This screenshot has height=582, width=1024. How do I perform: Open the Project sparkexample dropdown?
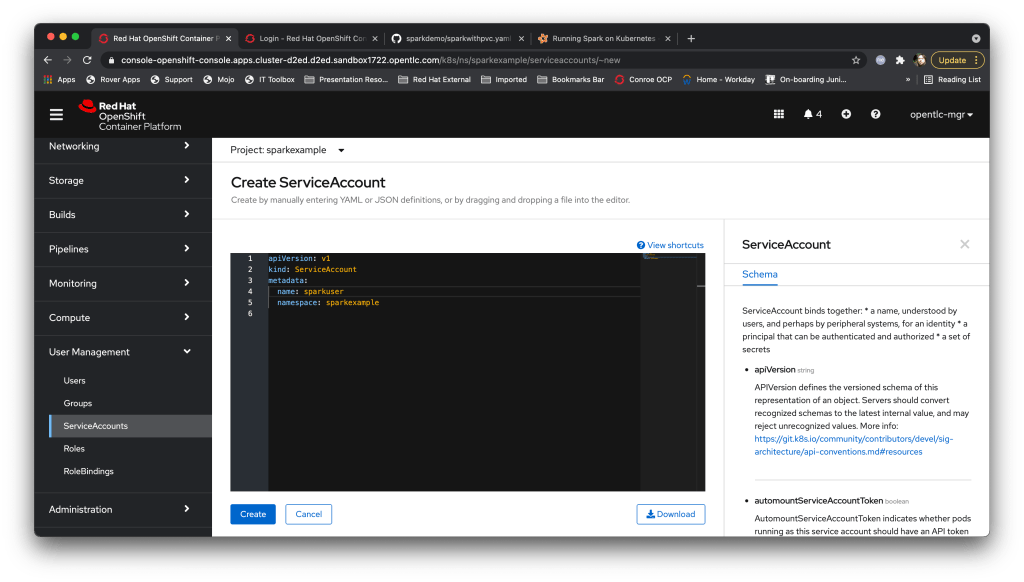coord(287,150)
